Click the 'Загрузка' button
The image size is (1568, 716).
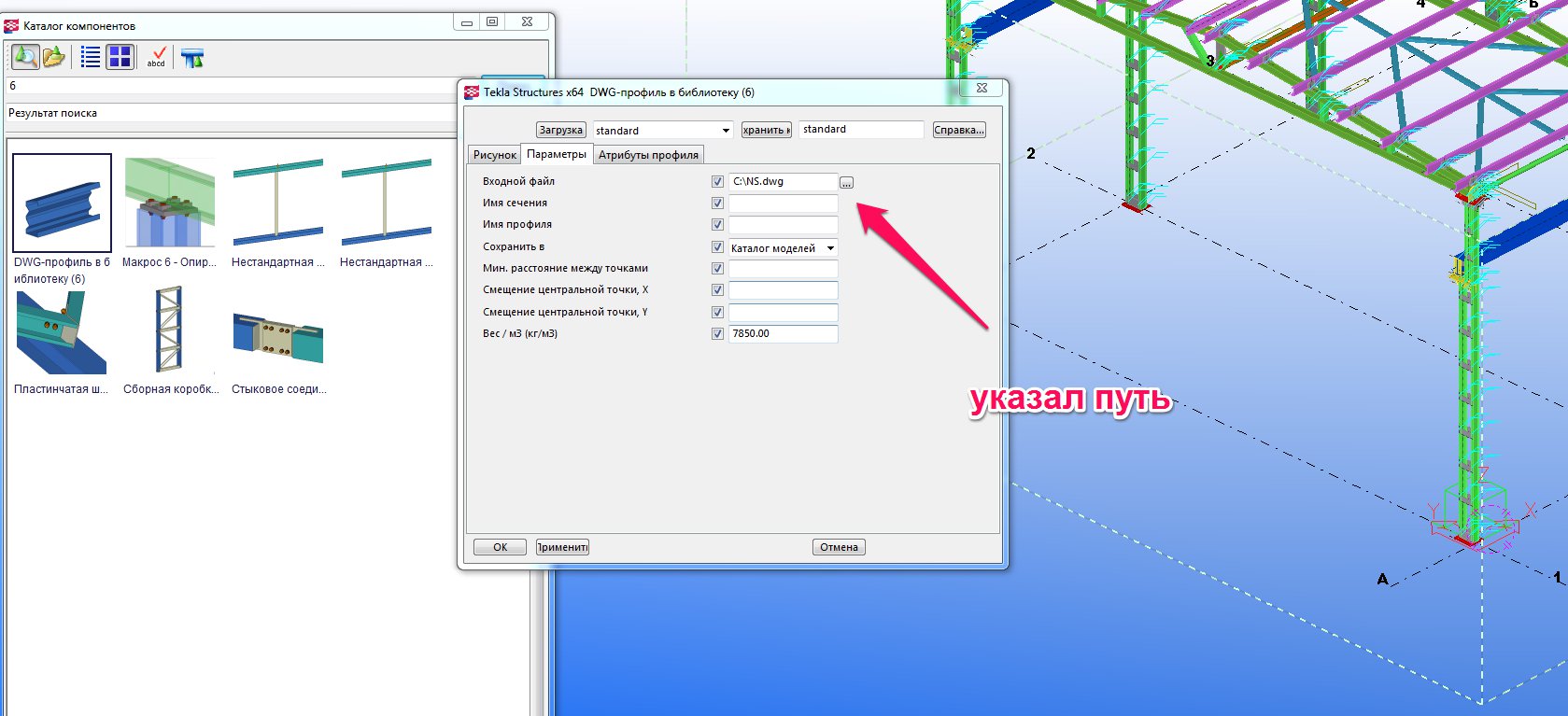(561, 130)
